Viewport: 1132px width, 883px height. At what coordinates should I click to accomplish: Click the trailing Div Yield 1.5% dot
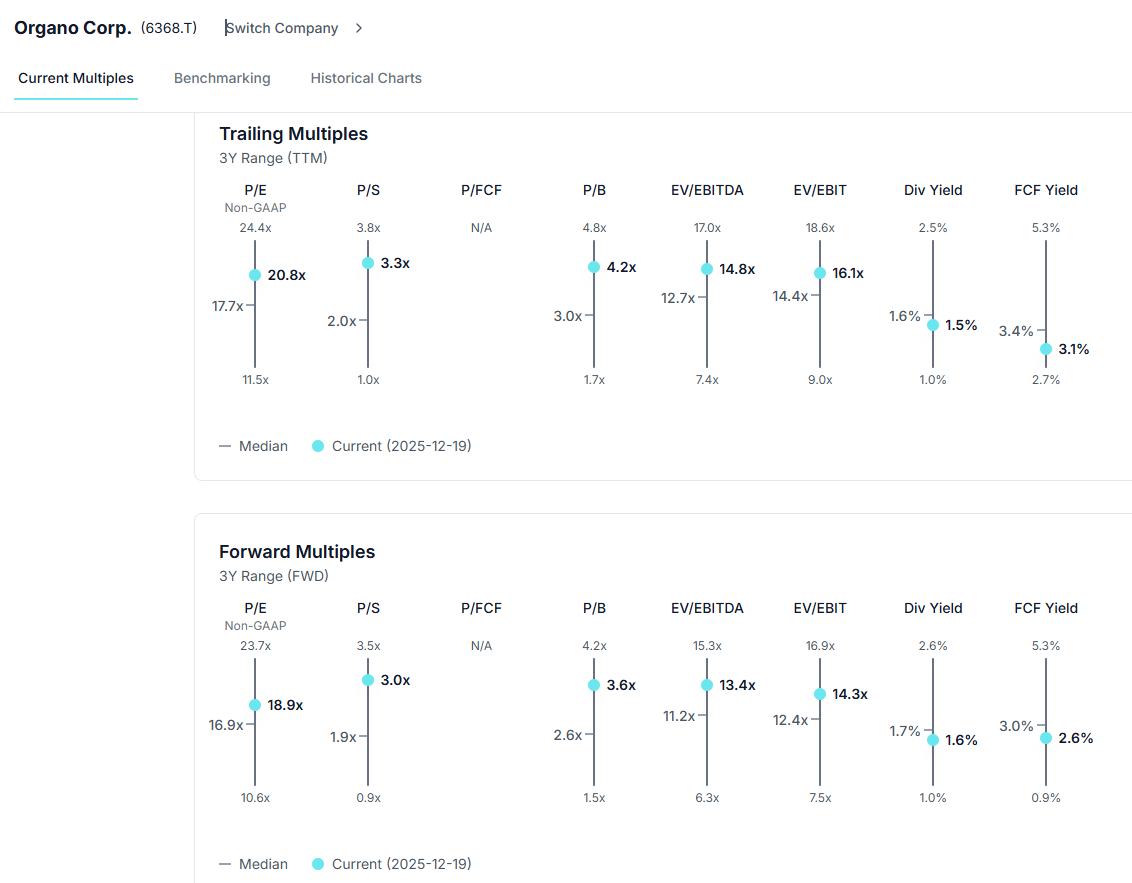click(933, 325)
